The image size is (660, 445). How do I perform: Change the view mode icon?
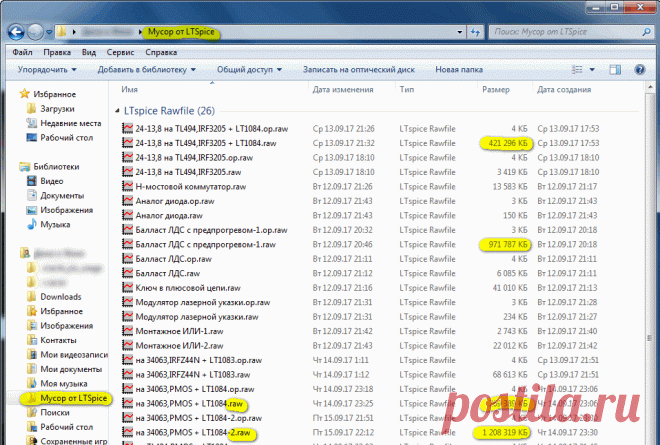point(577,69)
